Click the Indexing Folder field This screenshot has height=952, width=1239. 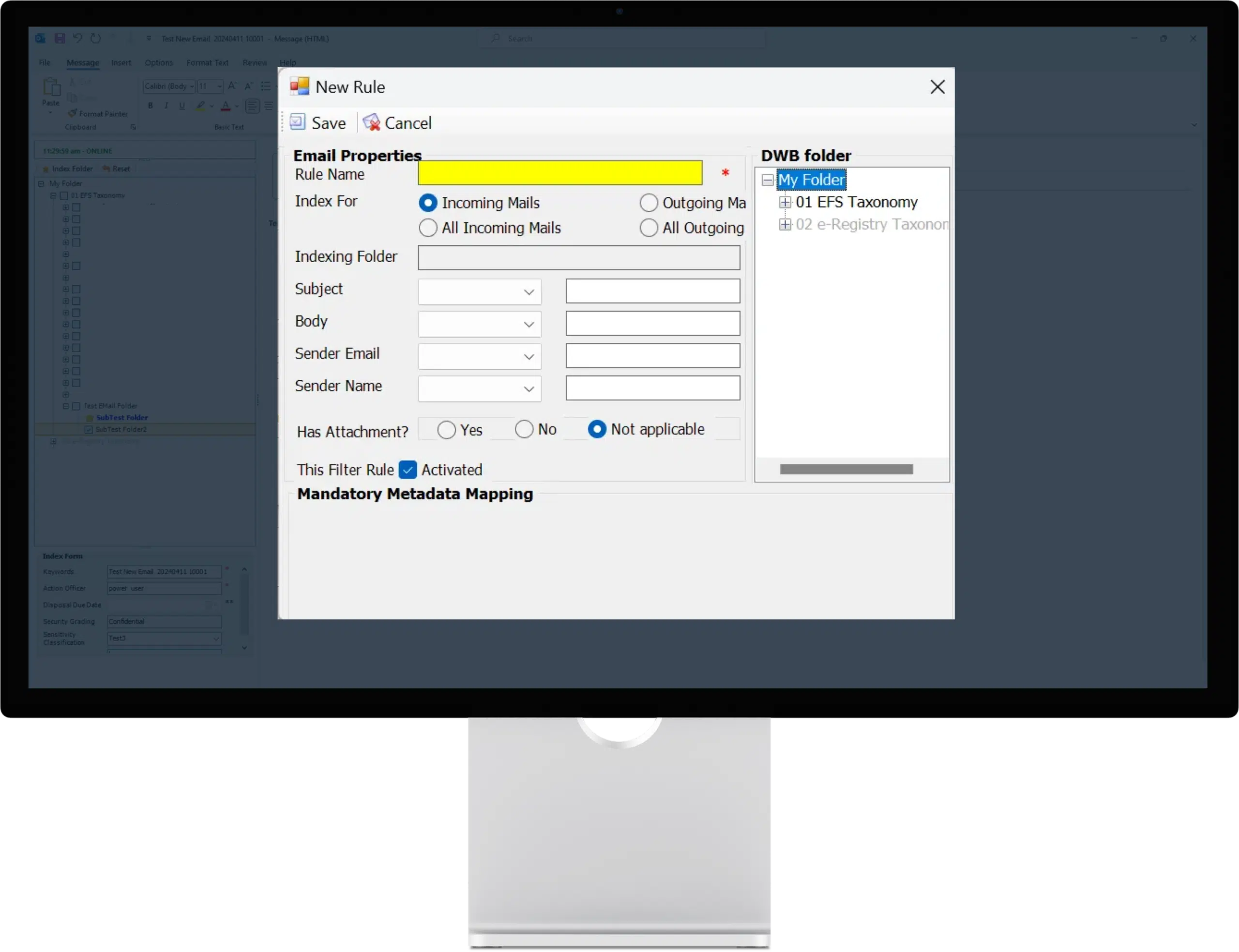pyautogui.click(x=579, y=258)
